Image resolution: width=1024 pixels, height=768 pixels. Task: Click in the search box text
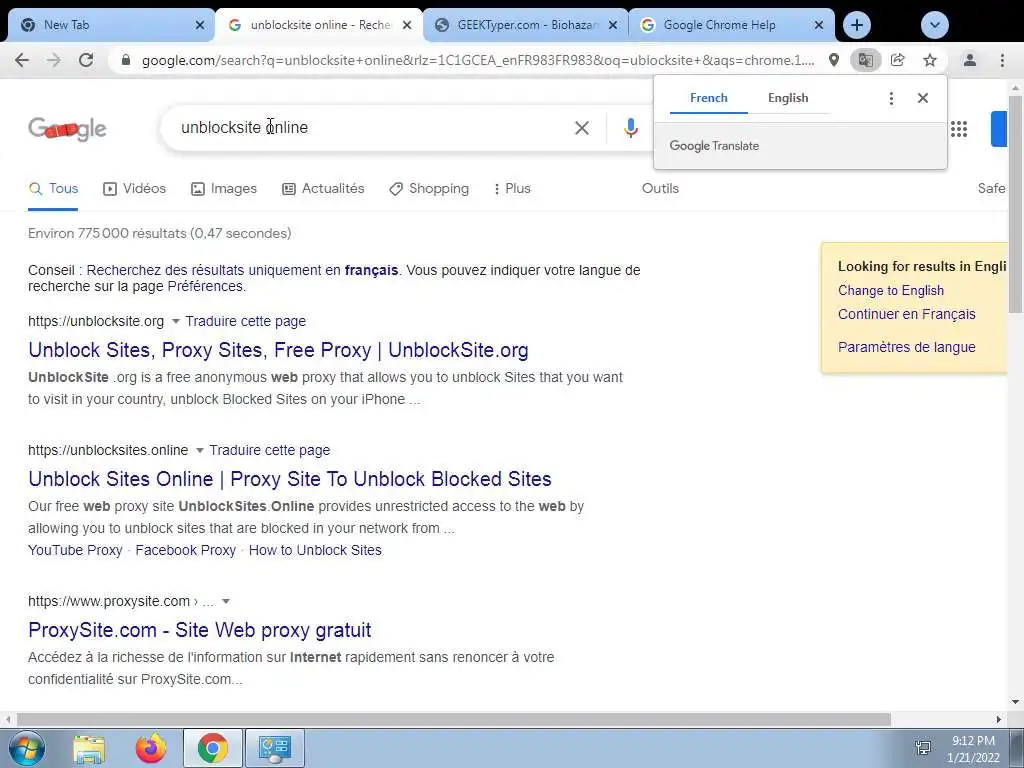tap(244, 127)
